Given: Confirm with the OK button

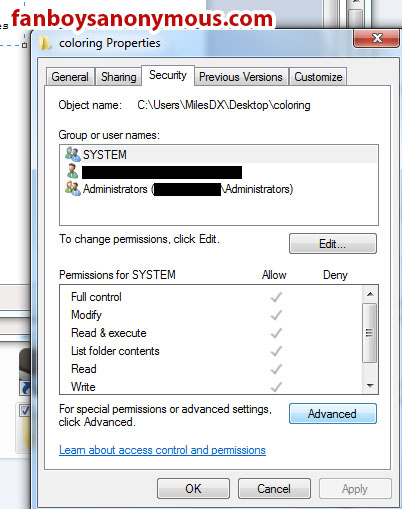Looking at the screenshot, I should (193, 489).
